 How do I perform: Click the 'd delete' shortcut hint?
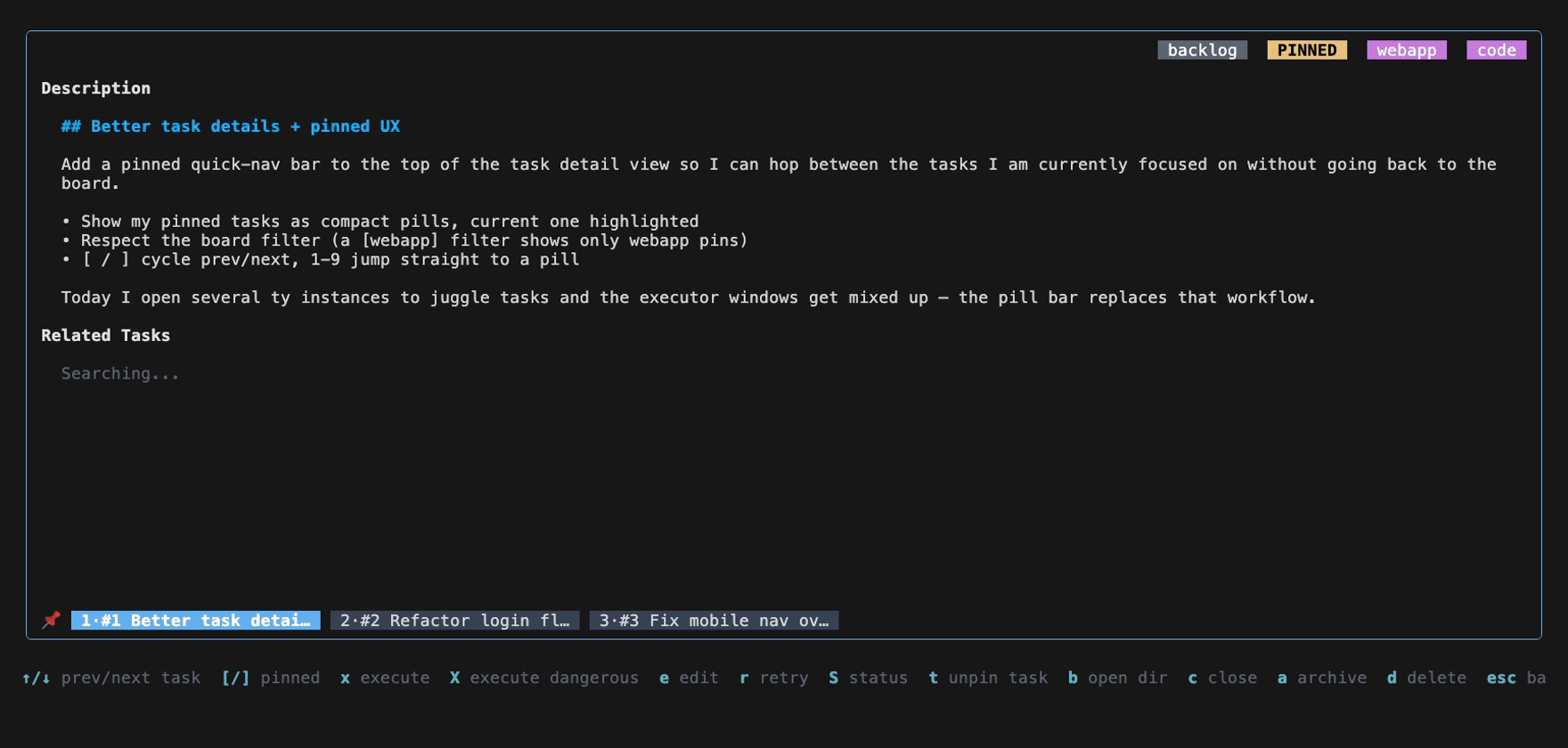click(1426, 679)
